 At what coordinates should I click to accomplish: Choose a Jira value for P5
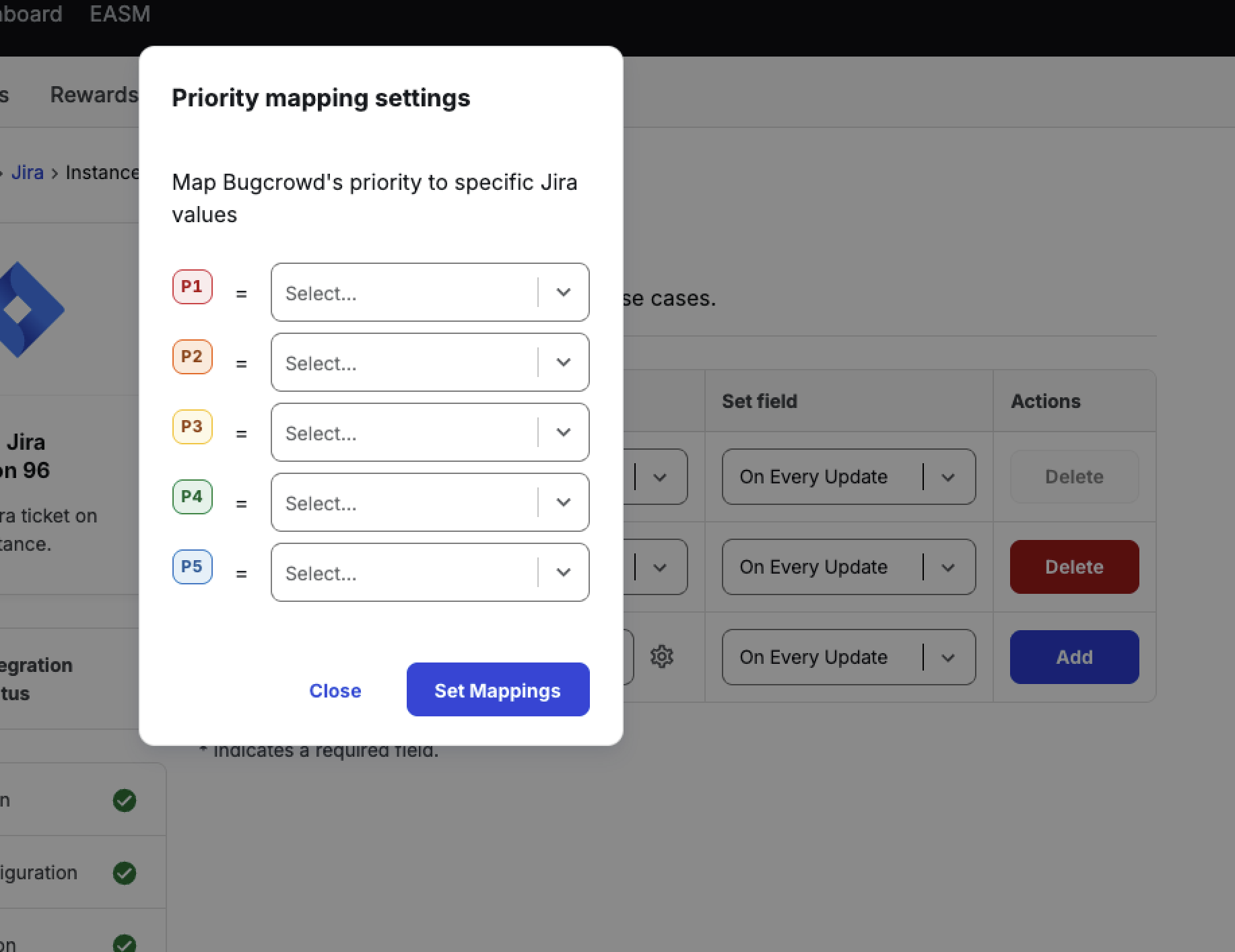tap(430, 573)
